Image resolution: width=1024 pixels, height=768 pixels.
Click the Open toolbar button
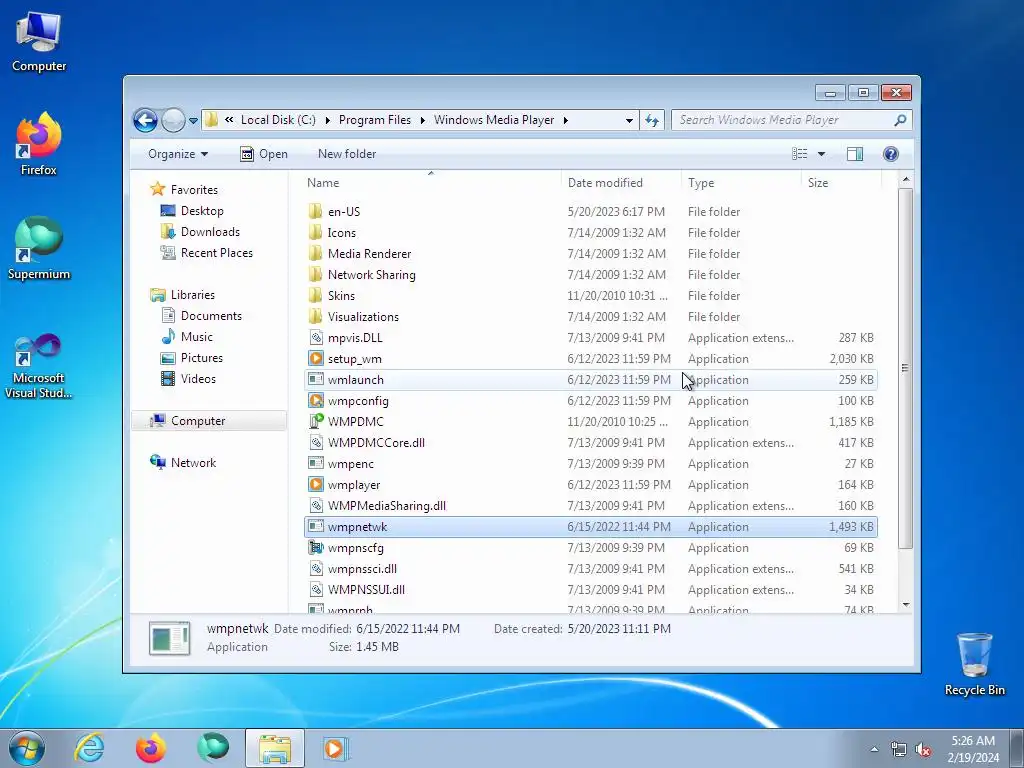[x=264, y=154]
